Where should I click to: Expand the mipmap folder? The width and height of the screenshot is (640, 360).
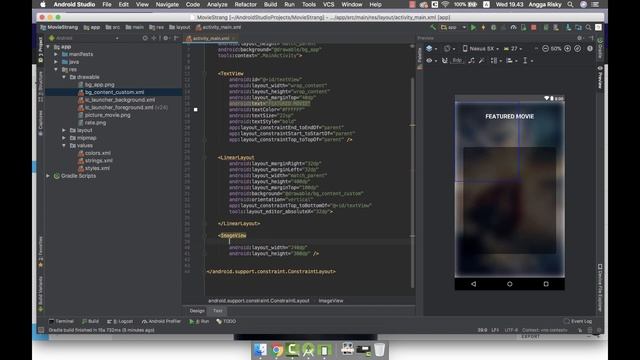[x=64, y=138]
